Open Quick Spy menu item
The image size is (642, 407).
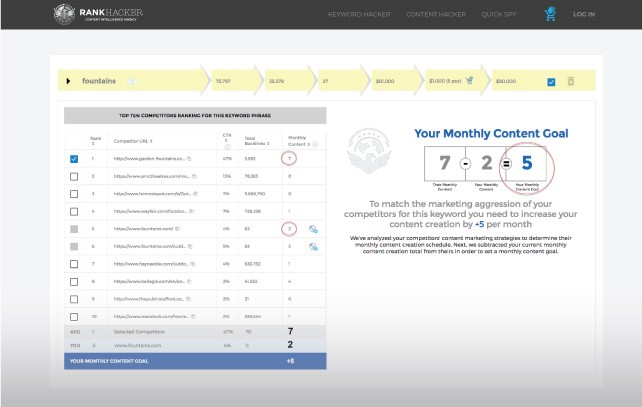click(499, 14)
